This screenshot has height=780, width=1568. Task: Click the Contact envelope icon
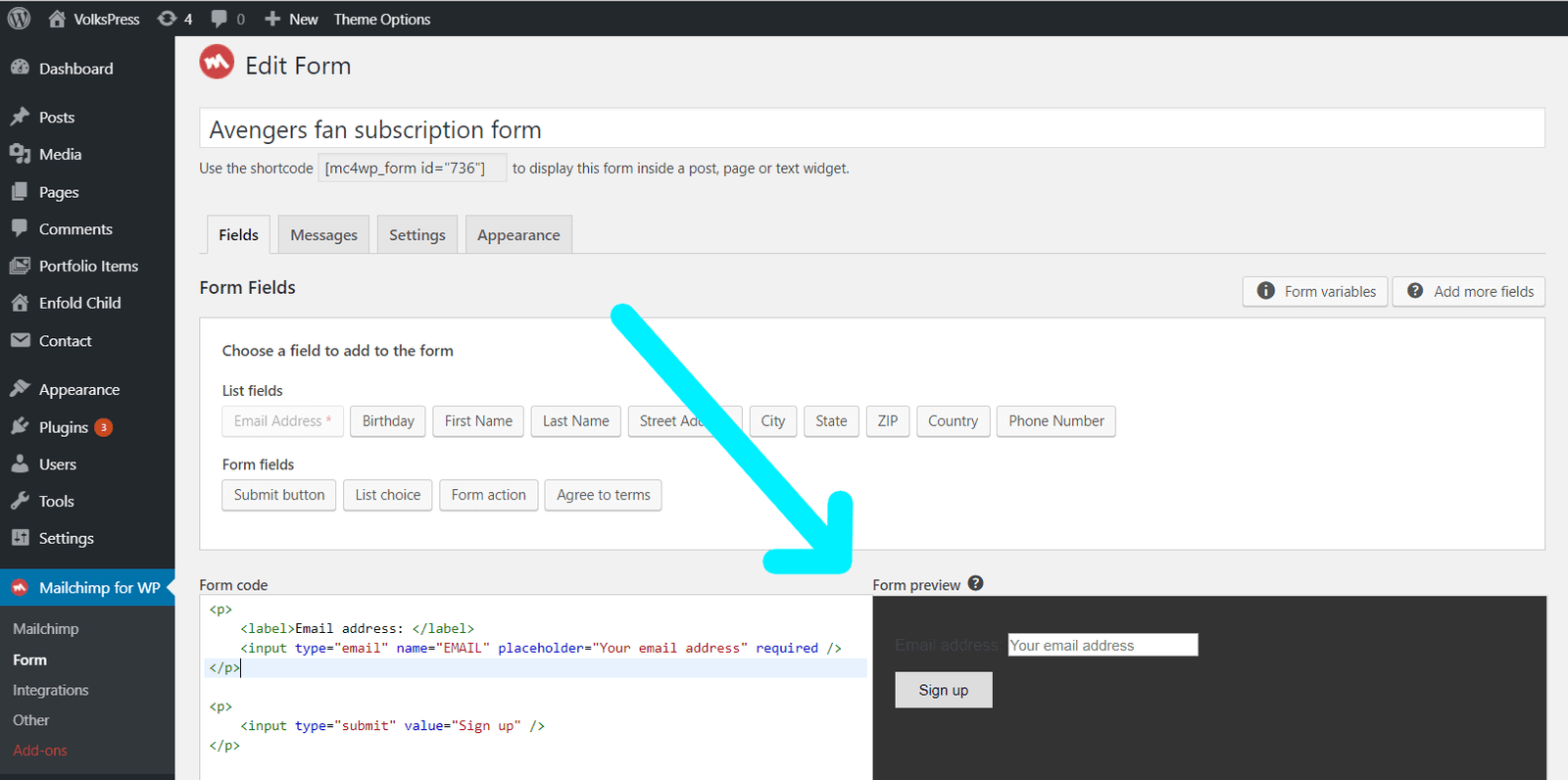pos(20,340)
